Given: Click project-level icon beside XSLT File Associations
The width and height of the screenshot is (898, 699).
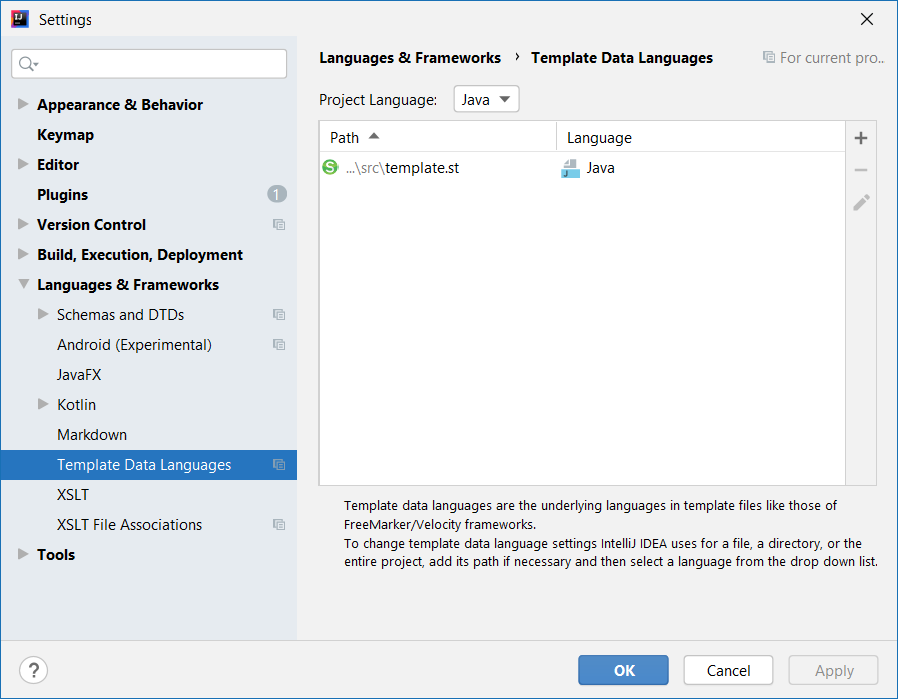Looking at the screenshot, I should pyautogui.click(x=279, y=524).
